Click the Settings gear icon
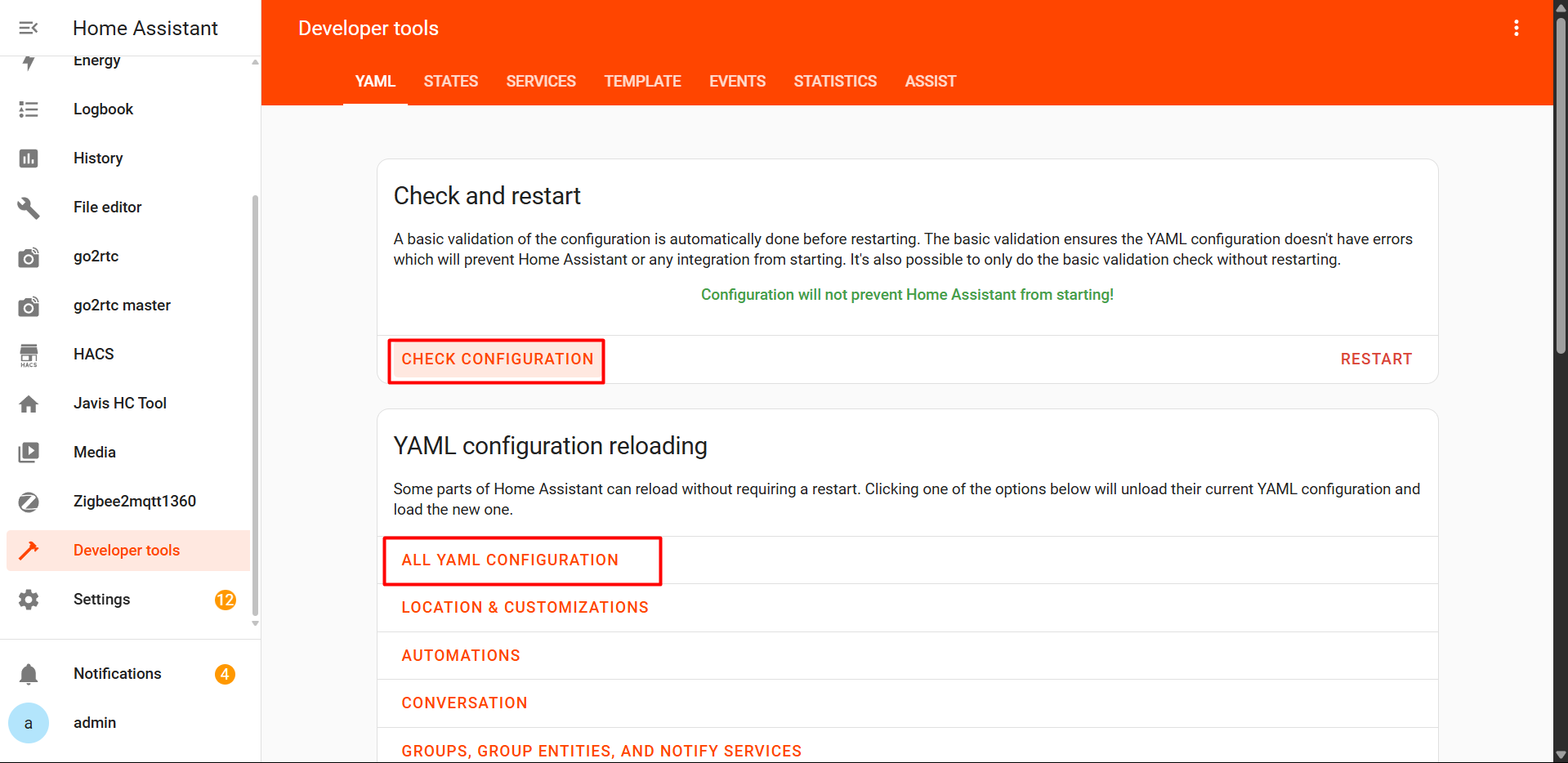Image resolution: width=1568 pixels, height=763 pixels. 29,600
